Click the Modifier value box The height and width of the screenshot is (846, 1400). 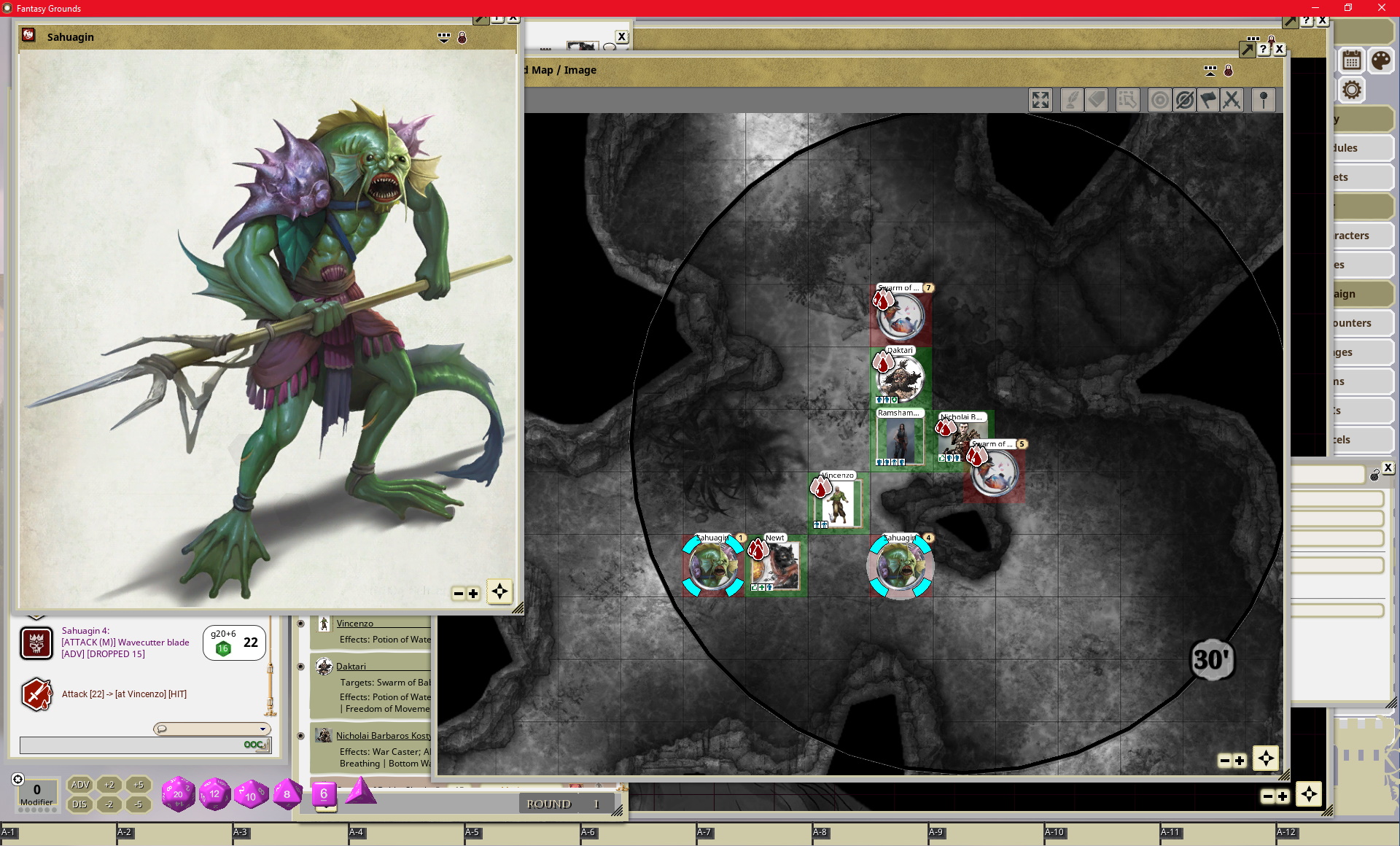point(36,794)
